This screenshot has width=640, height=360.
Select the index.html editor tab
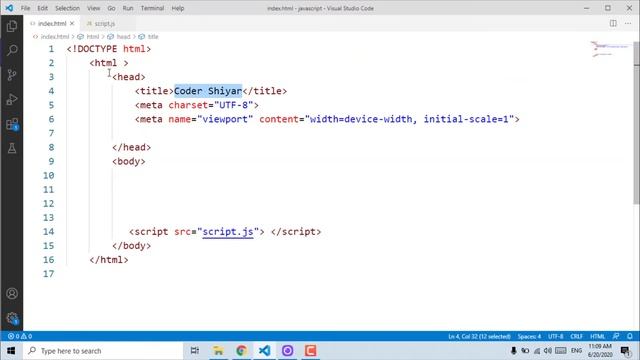tap(52, 24)
